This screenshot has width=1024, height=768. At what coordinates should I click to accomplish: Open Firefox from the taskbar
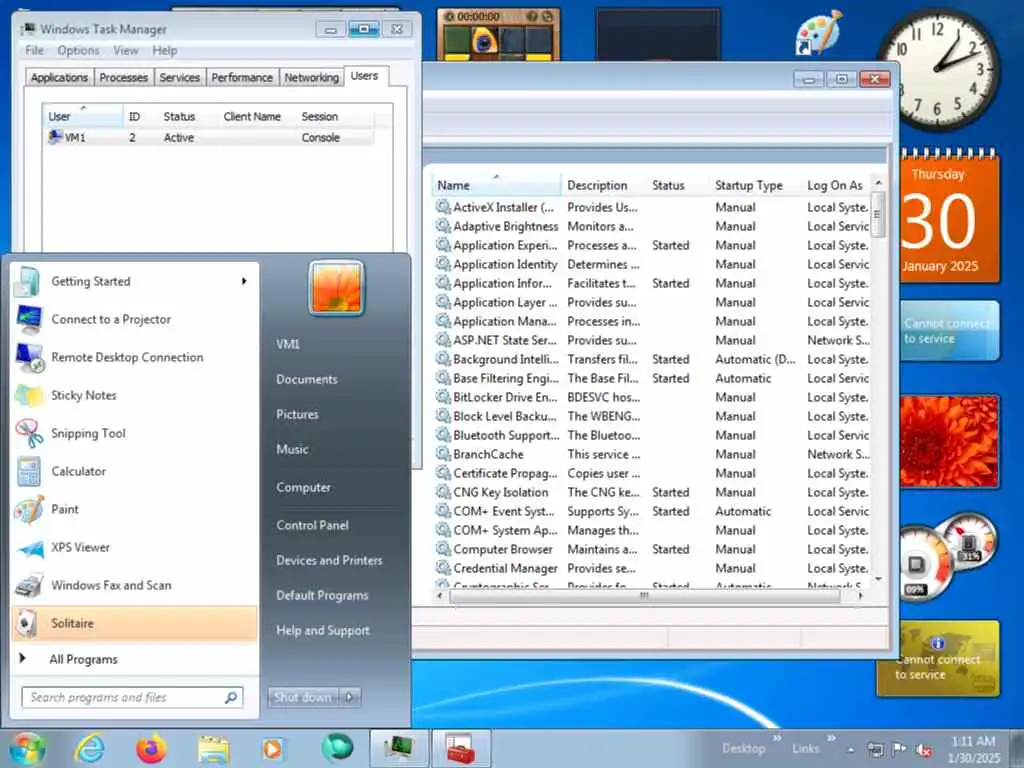point(151,748)
